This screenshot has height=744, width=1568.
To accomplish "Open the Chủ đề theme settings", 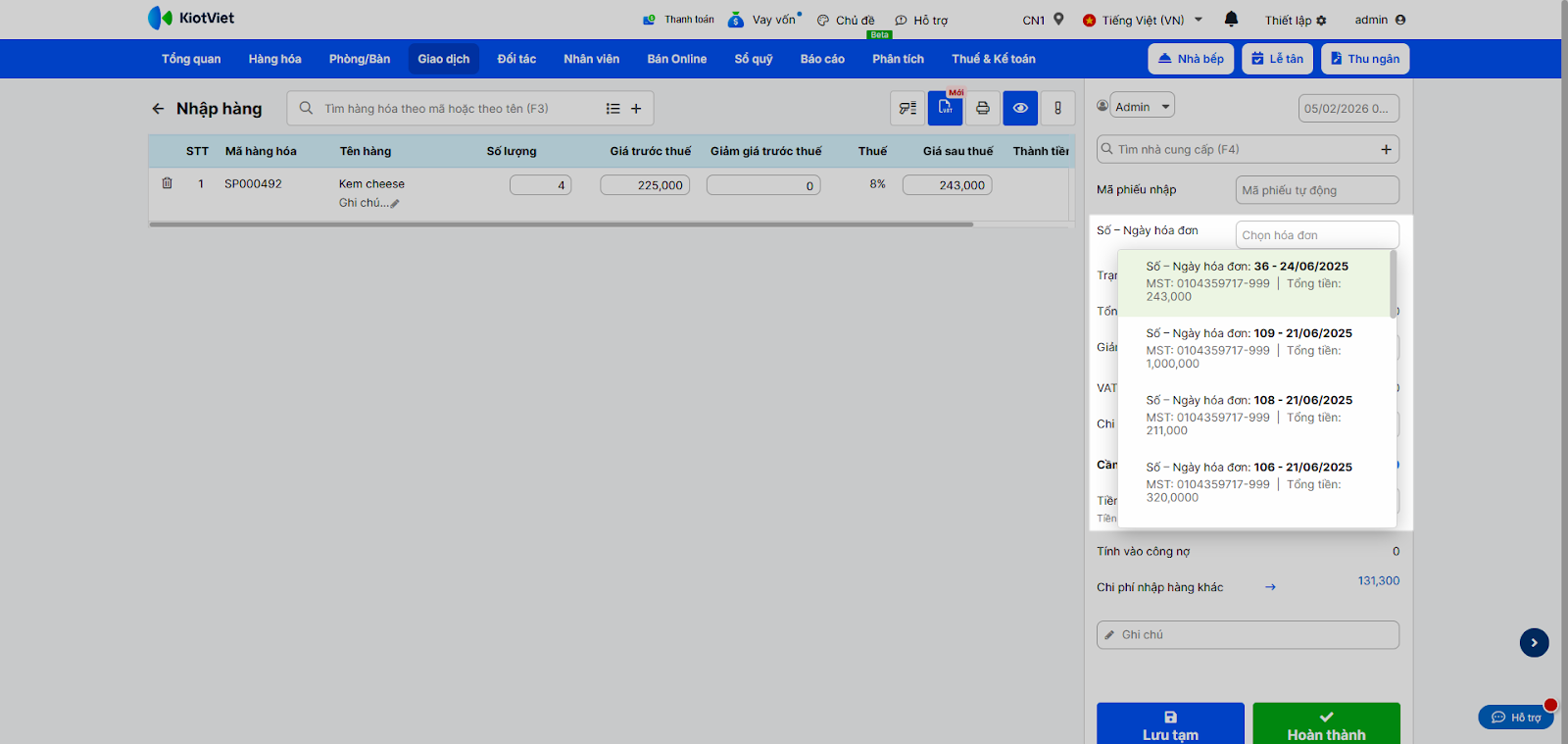I will (846, 20).
